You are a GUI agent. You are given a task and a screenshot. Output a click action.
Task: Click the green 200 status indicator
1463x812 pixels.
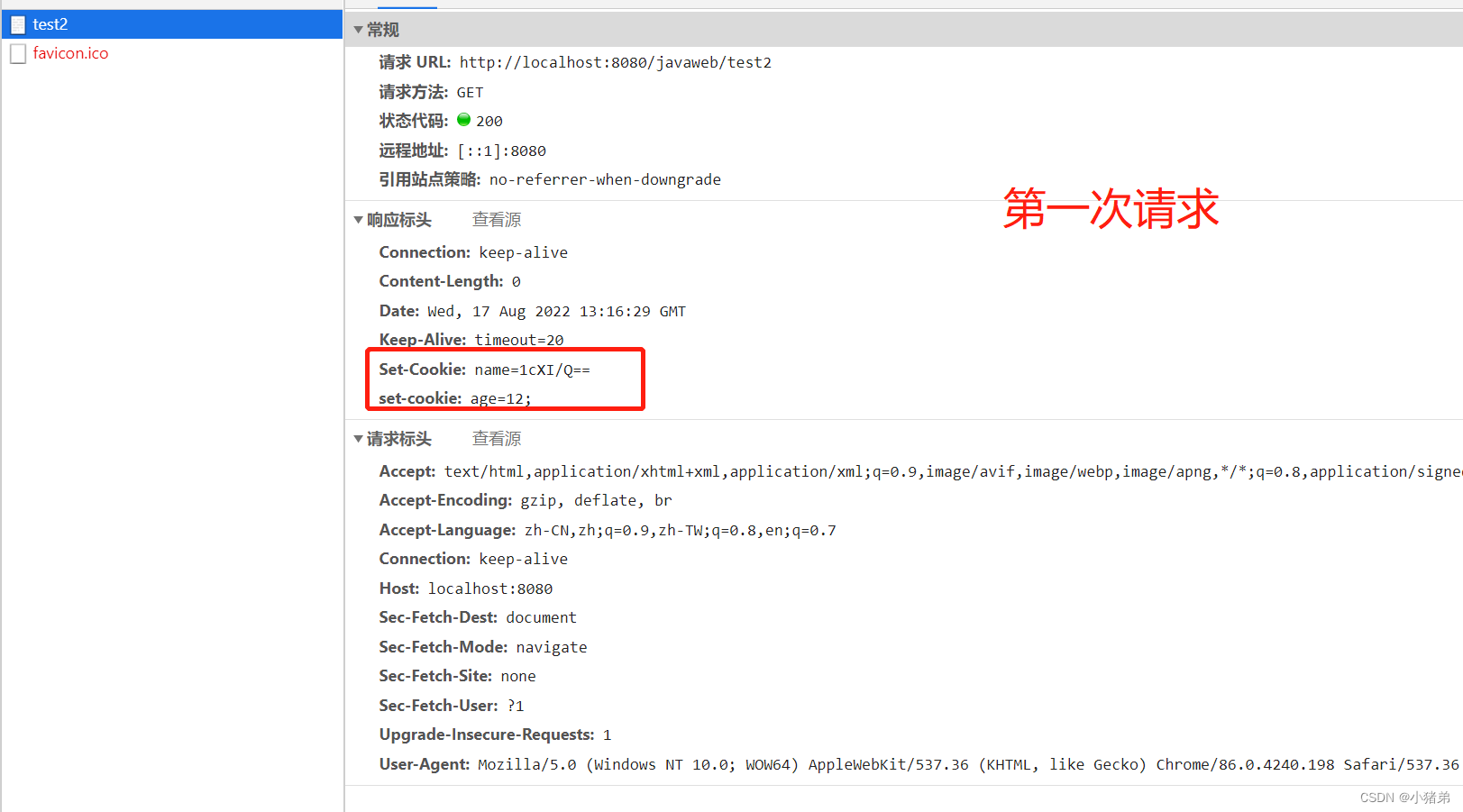coord(464,120)
